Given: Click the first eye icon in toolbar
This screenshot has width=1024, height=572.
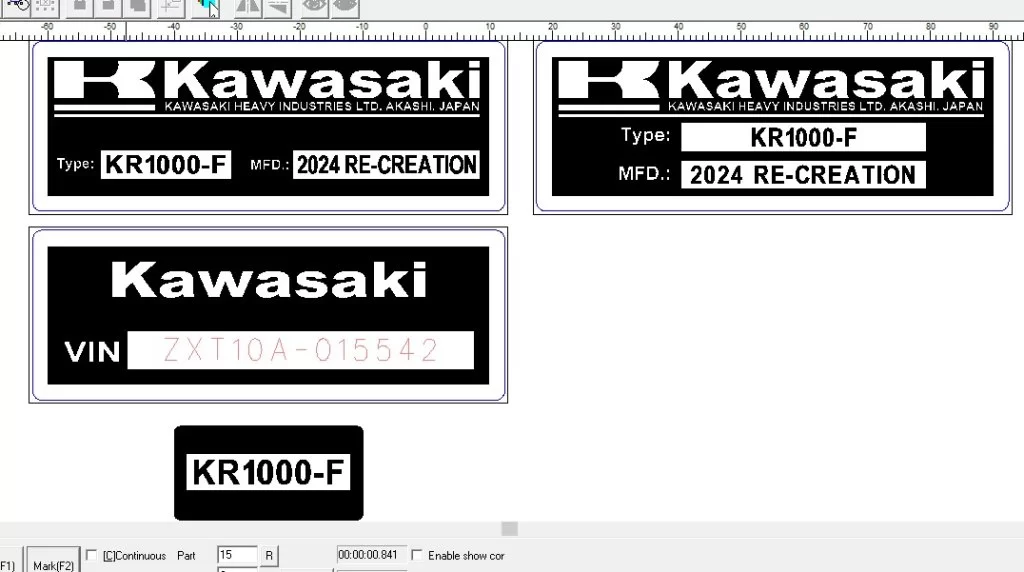Looking at the screenshot, I should coord(315,7).
